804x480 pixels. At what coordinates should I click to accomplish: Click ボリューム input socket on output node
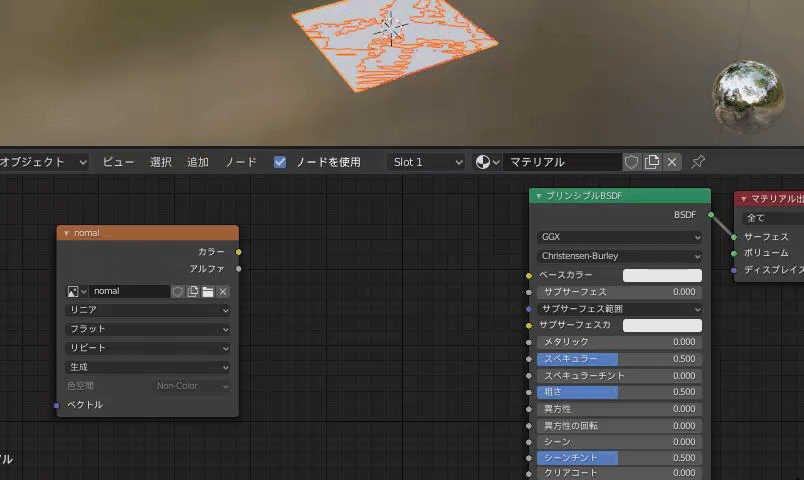(x=734, y=253)
